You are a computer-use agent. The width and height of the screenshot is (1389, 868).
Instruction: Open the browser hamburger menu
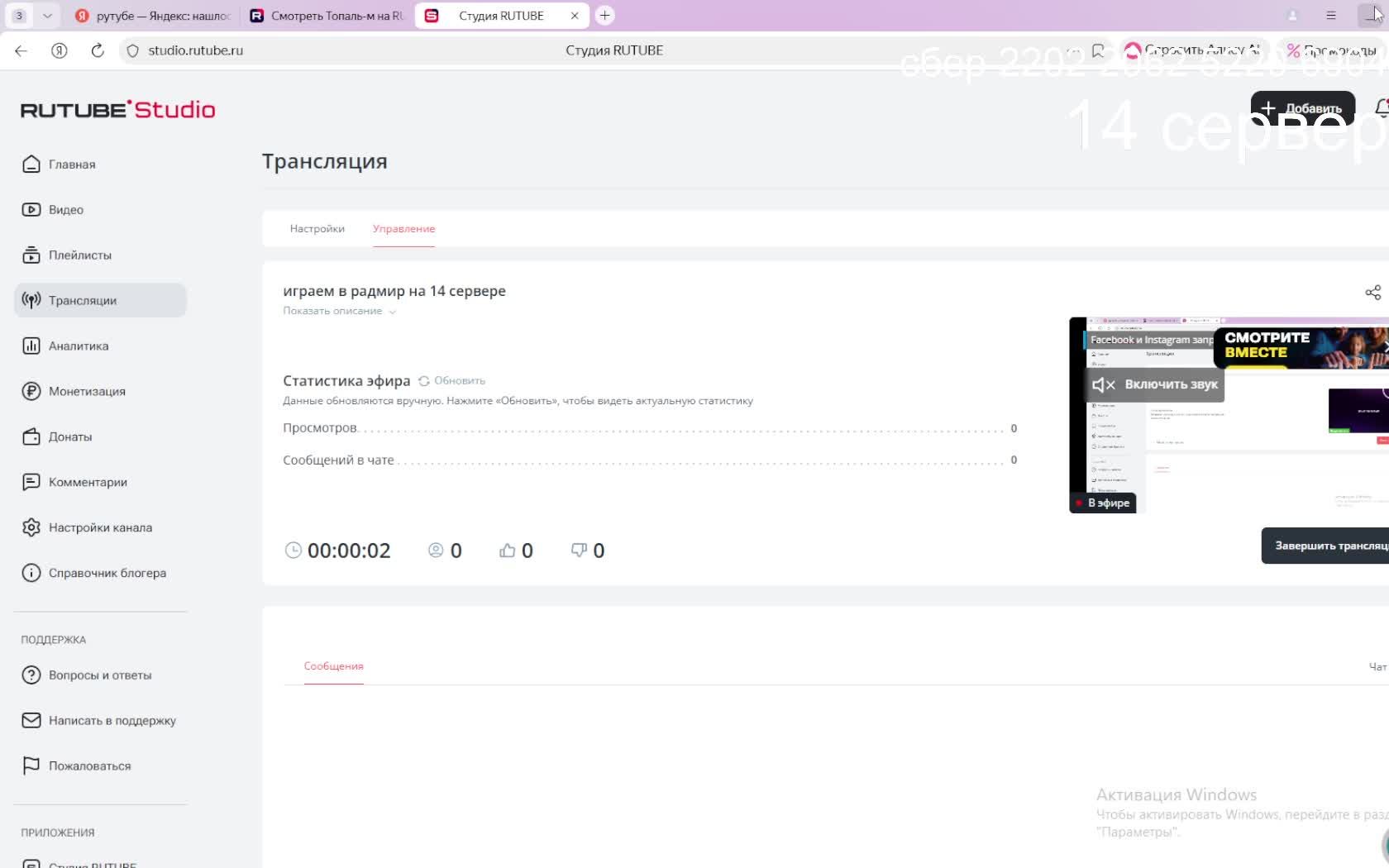1331,16
